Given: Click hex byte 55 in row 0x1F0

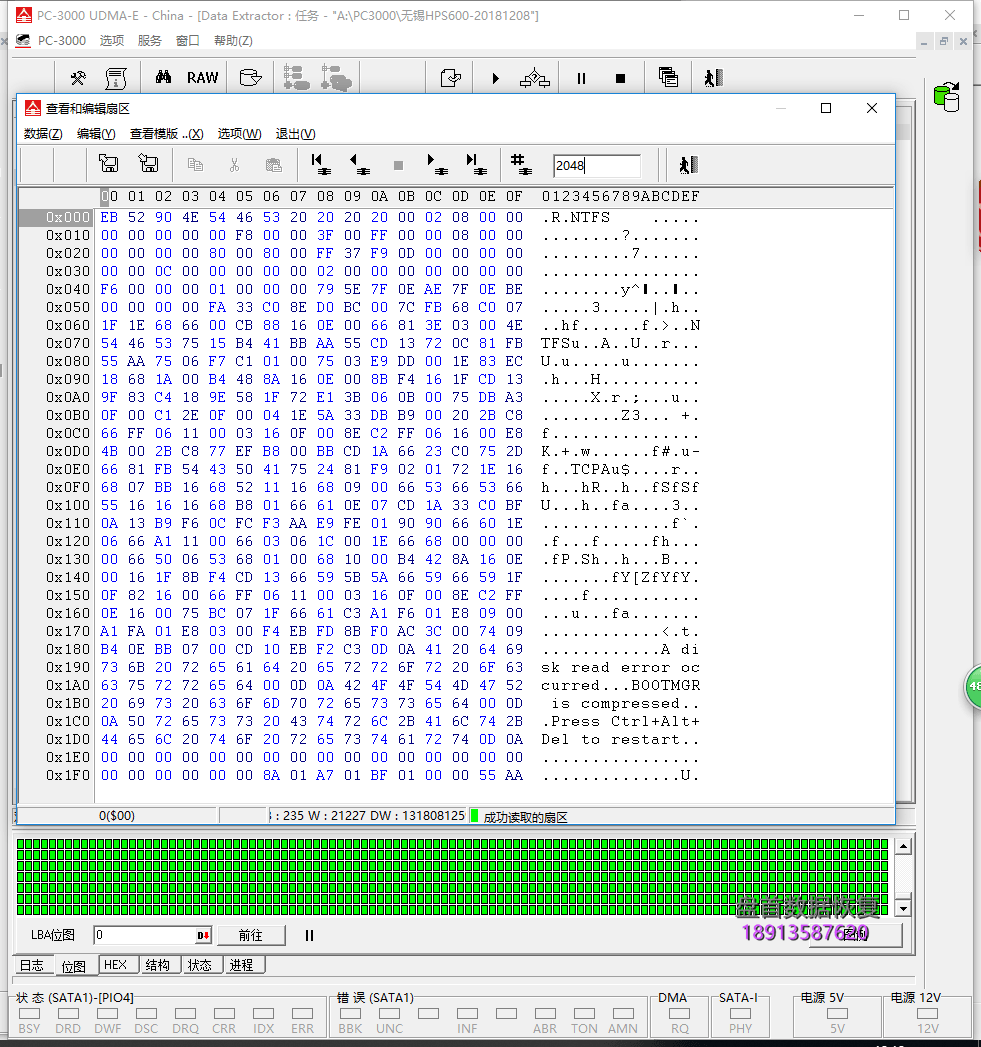Looking at the screenshot, I should (487, 775).
